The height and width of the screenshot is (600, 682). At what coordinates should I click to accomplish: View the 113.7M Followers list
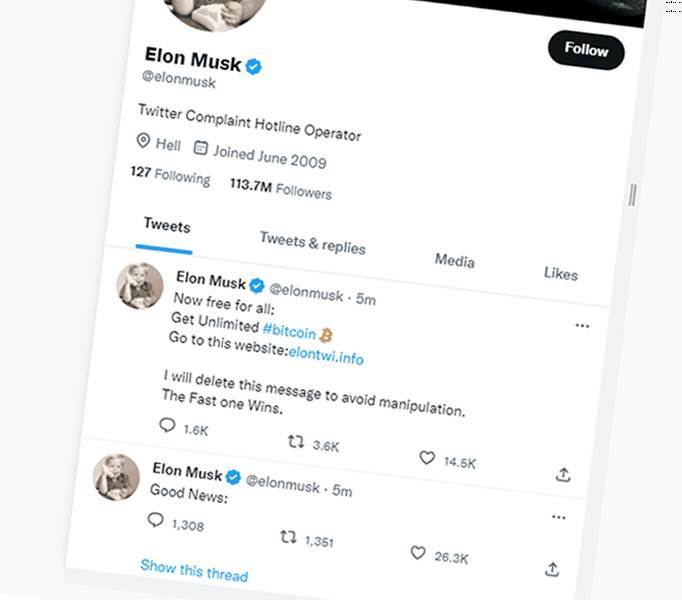point(281,188)
